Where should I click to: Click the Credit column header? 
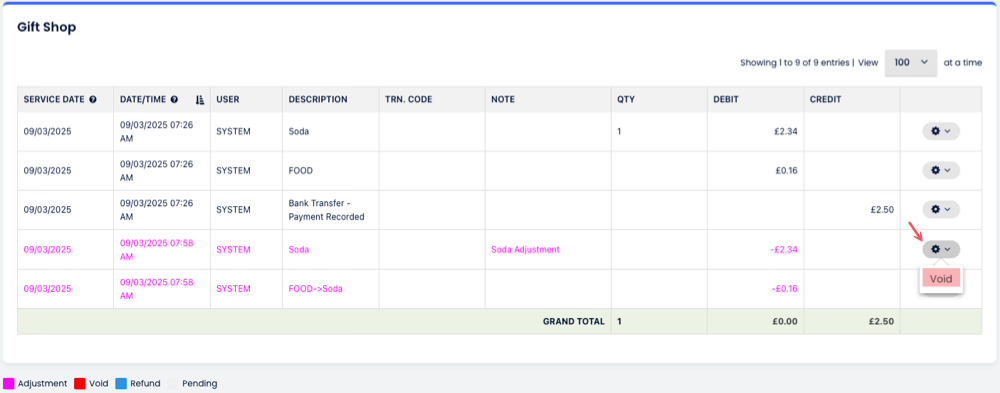(x=826, y=100)
